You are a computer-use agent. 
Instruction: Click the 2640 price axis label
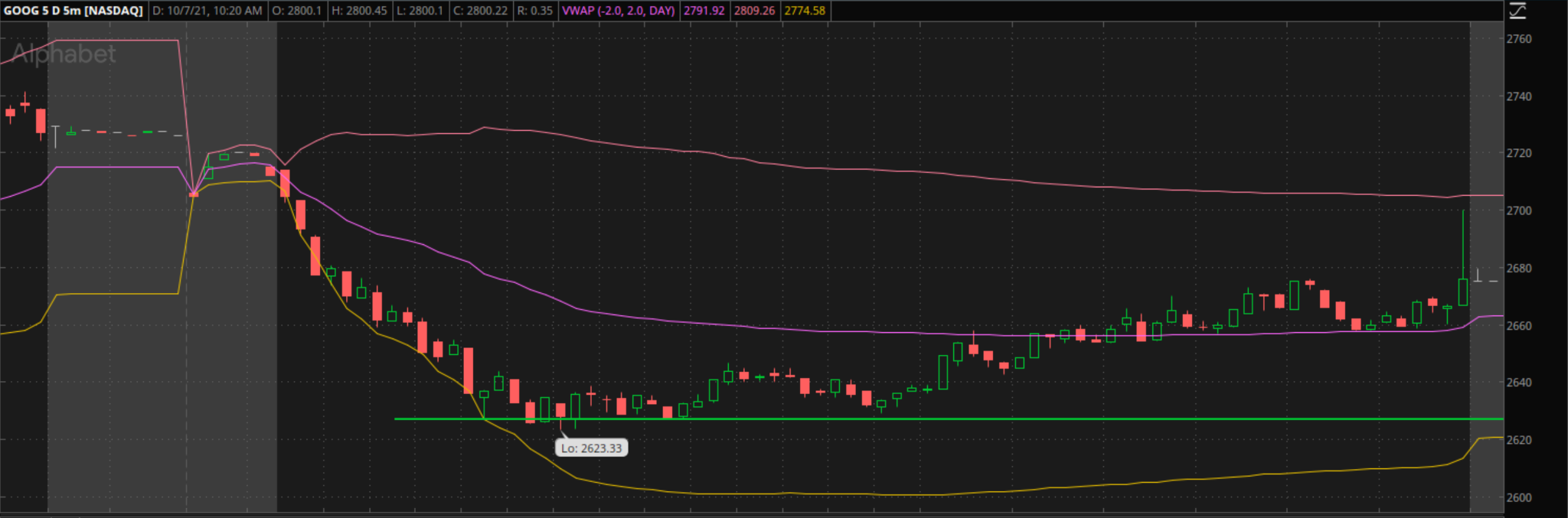[x=1519, y=383]
